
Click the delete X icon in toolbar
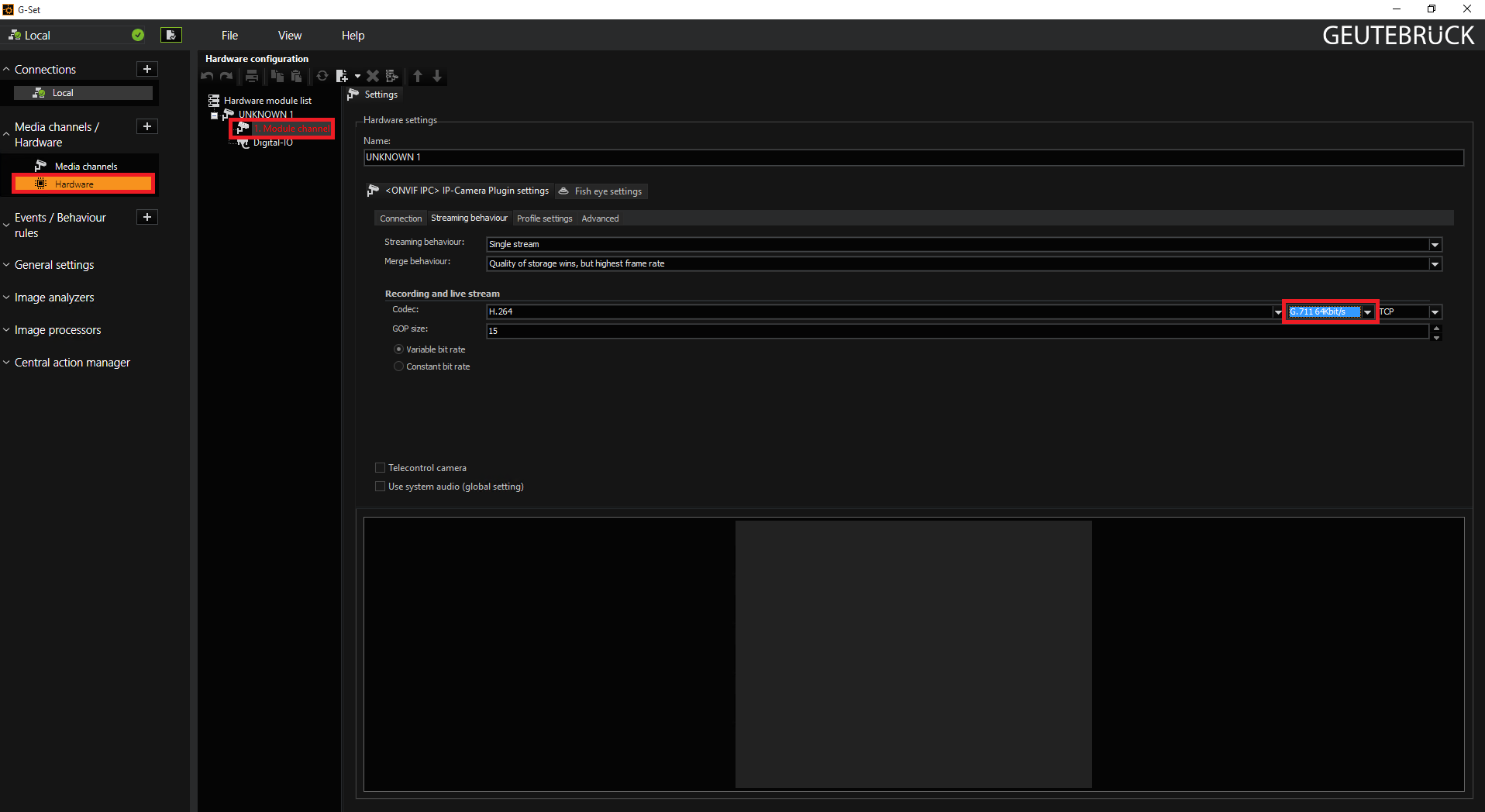pos(373,76)
